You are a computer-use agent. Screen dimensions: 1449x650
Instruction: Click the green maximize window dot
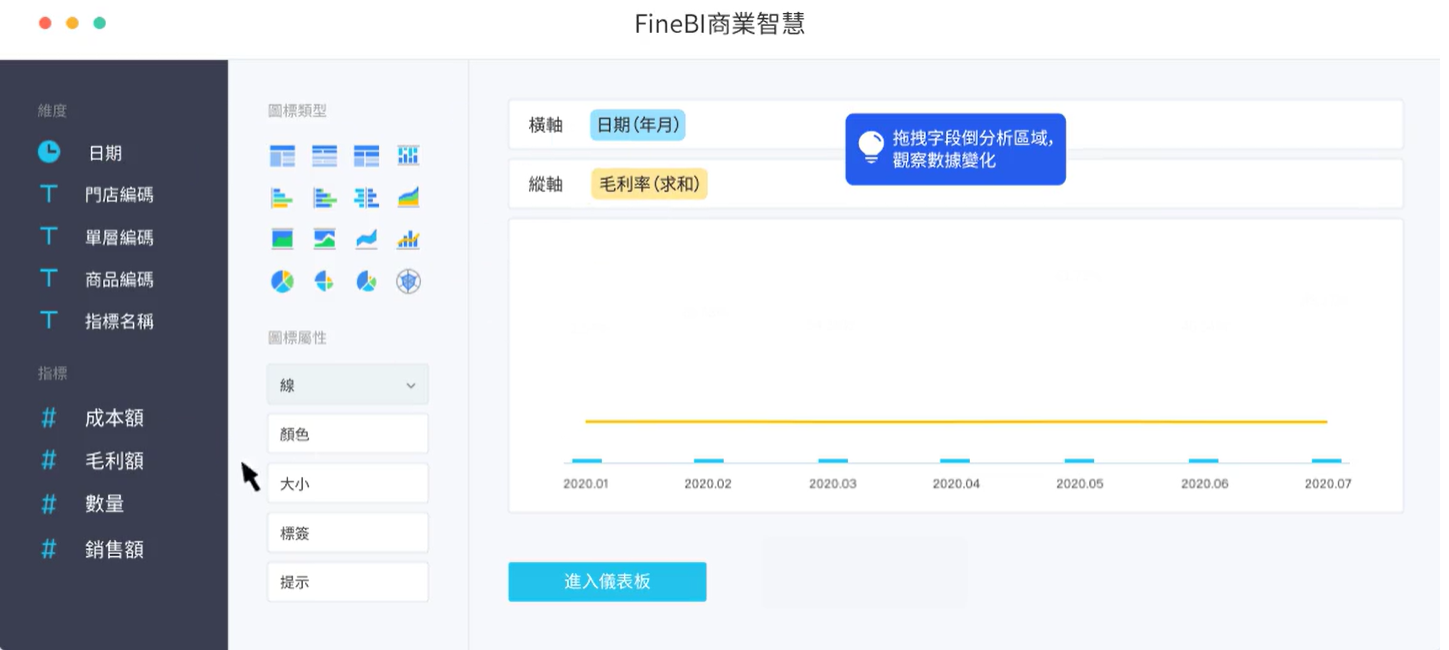tap(99, 23)
